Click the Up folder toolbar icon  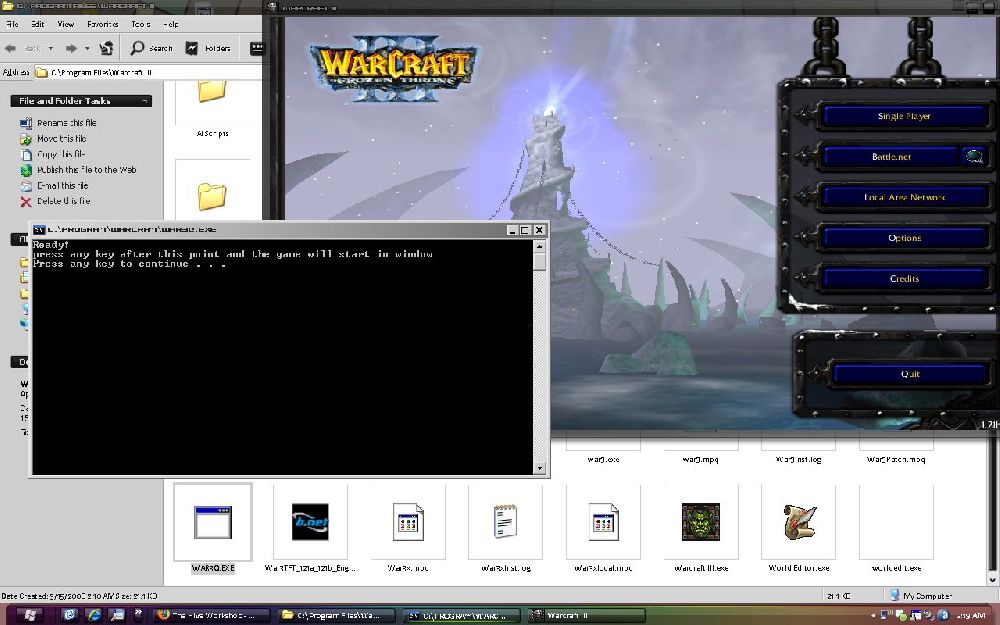click(x=107, y=48)
